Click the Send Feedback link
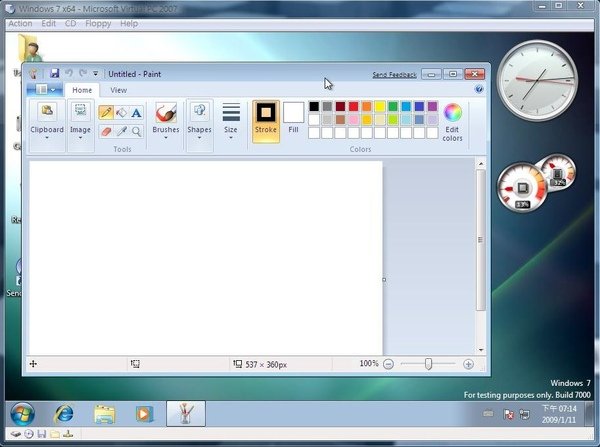Viewport: 600px width, 447px height. pos(394,75)
